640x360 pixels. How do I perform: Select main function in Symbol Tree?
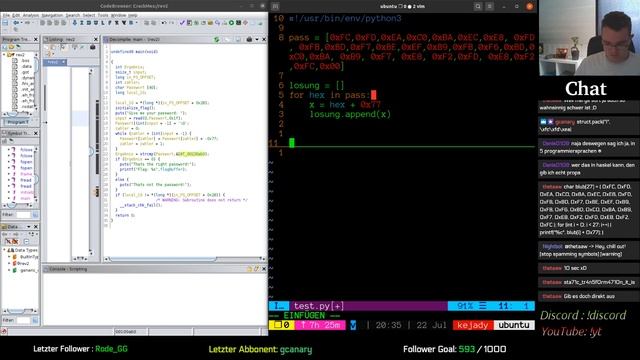click(25, 198)
